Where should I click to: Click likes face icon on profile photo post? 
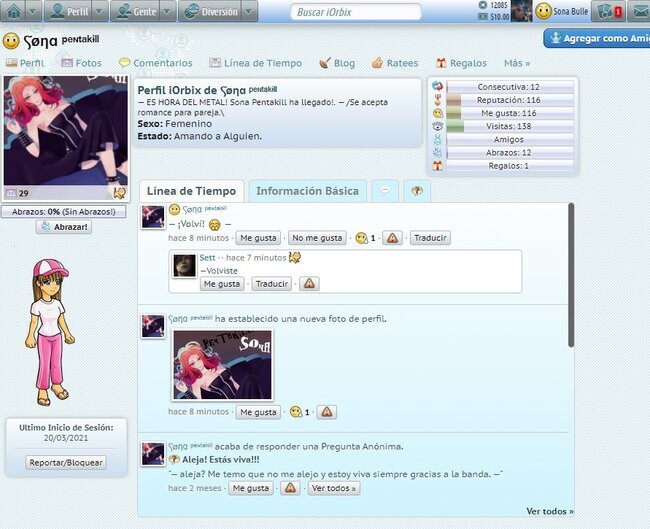pos(296,412)
